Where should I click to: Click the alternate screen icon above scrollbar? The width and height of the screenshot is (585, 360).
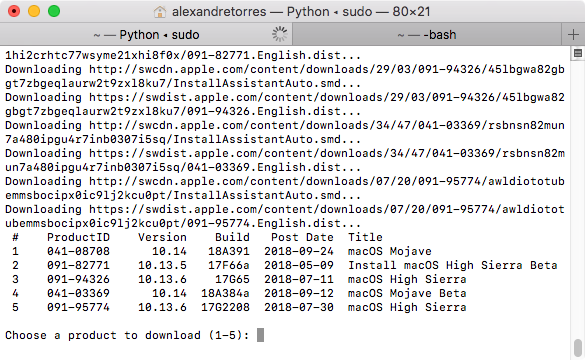(578, 53)
